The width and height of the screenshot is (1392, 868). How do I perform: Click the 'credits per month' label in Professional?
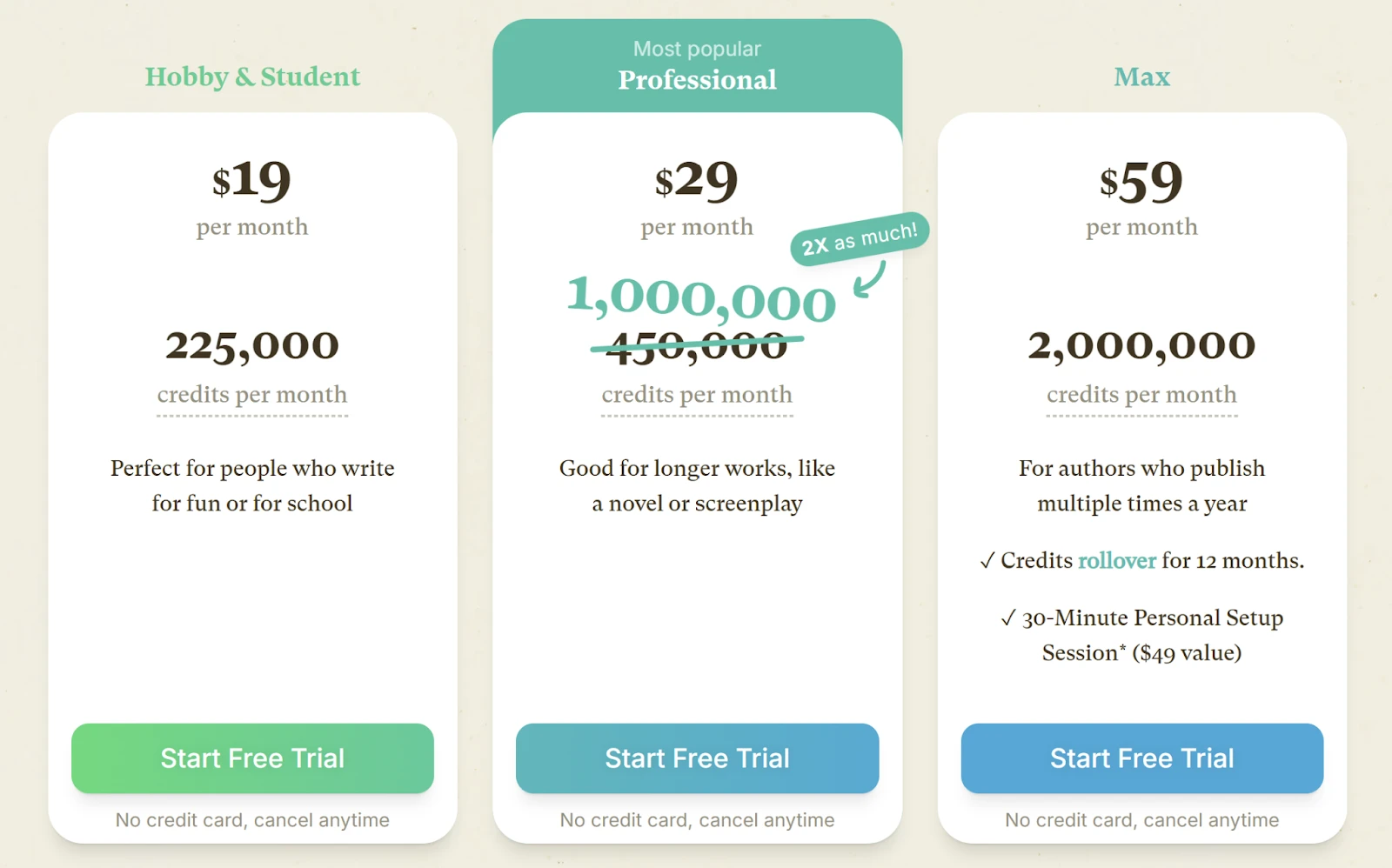pyautogui.click(x=697, y=395)
